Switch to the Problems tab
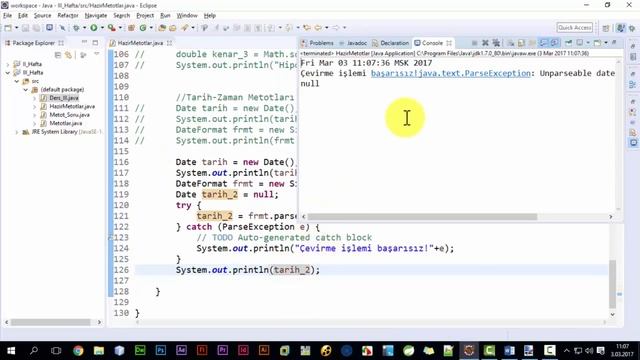Viewport: 640px width, 360px height. [318, 43]
